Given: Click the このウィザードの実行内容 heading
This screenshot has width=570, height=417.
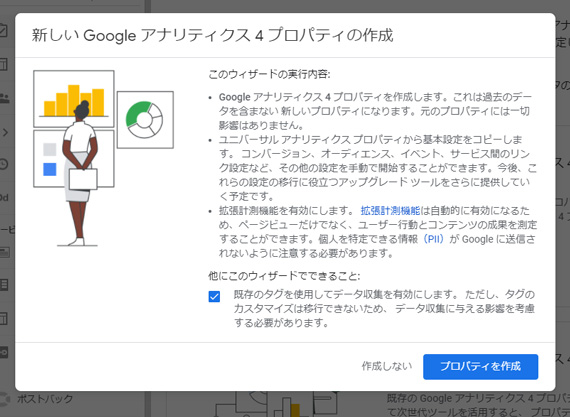Looking at the screenshot, I should [269, 74].
